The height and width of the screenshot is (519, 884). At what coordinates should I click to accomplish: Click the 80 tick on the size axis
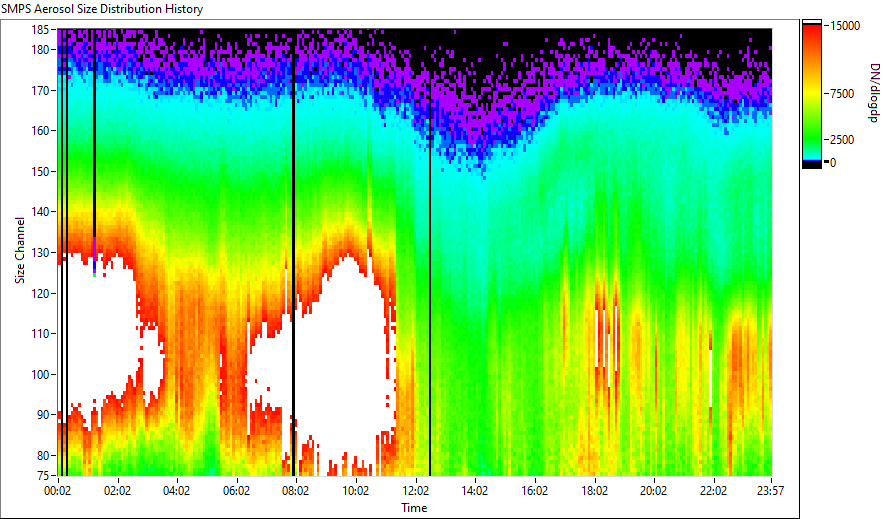tap(42, 455)
